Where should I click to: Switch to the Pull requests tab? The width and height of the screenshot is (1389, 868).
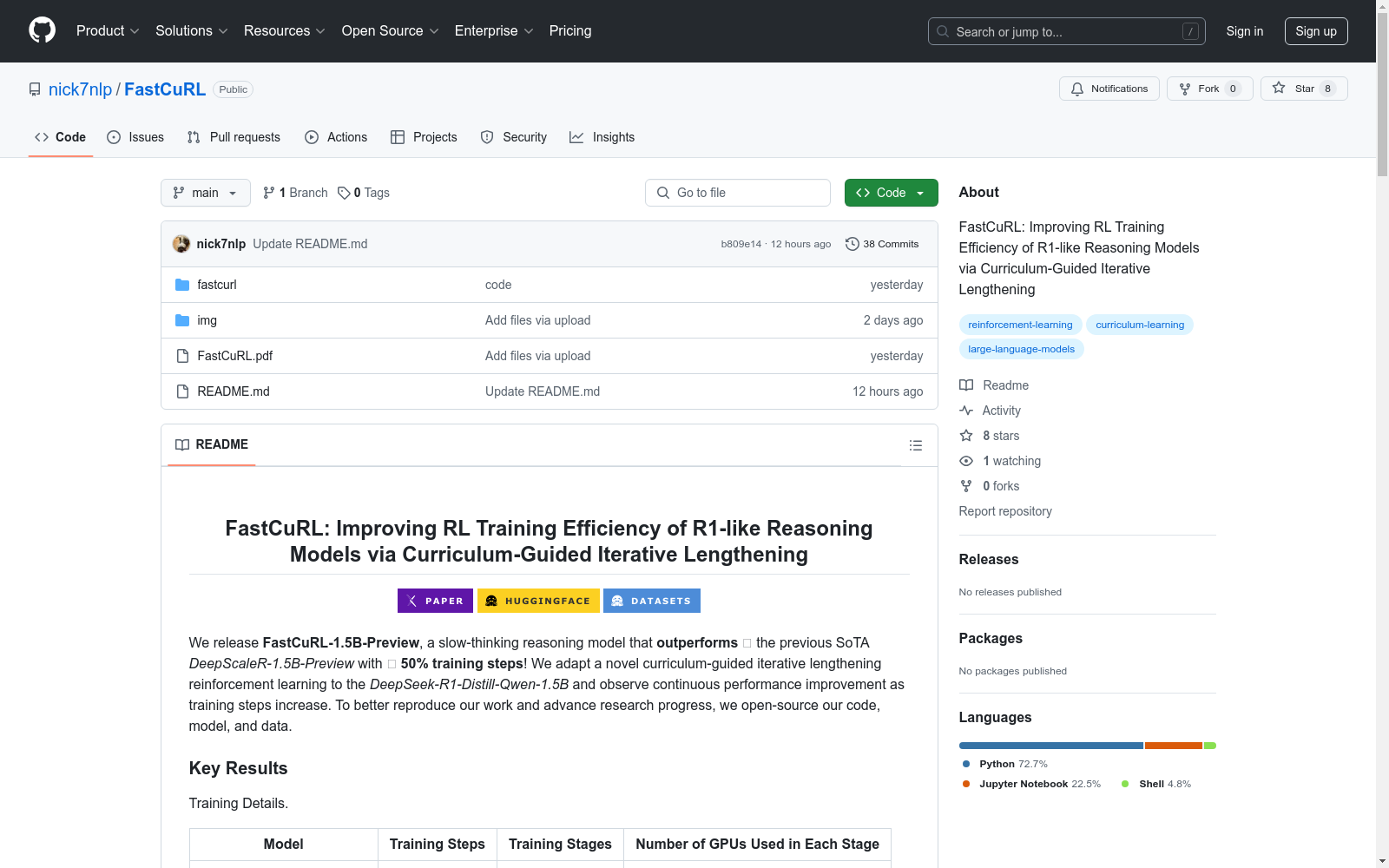click(x=234, y=137)
